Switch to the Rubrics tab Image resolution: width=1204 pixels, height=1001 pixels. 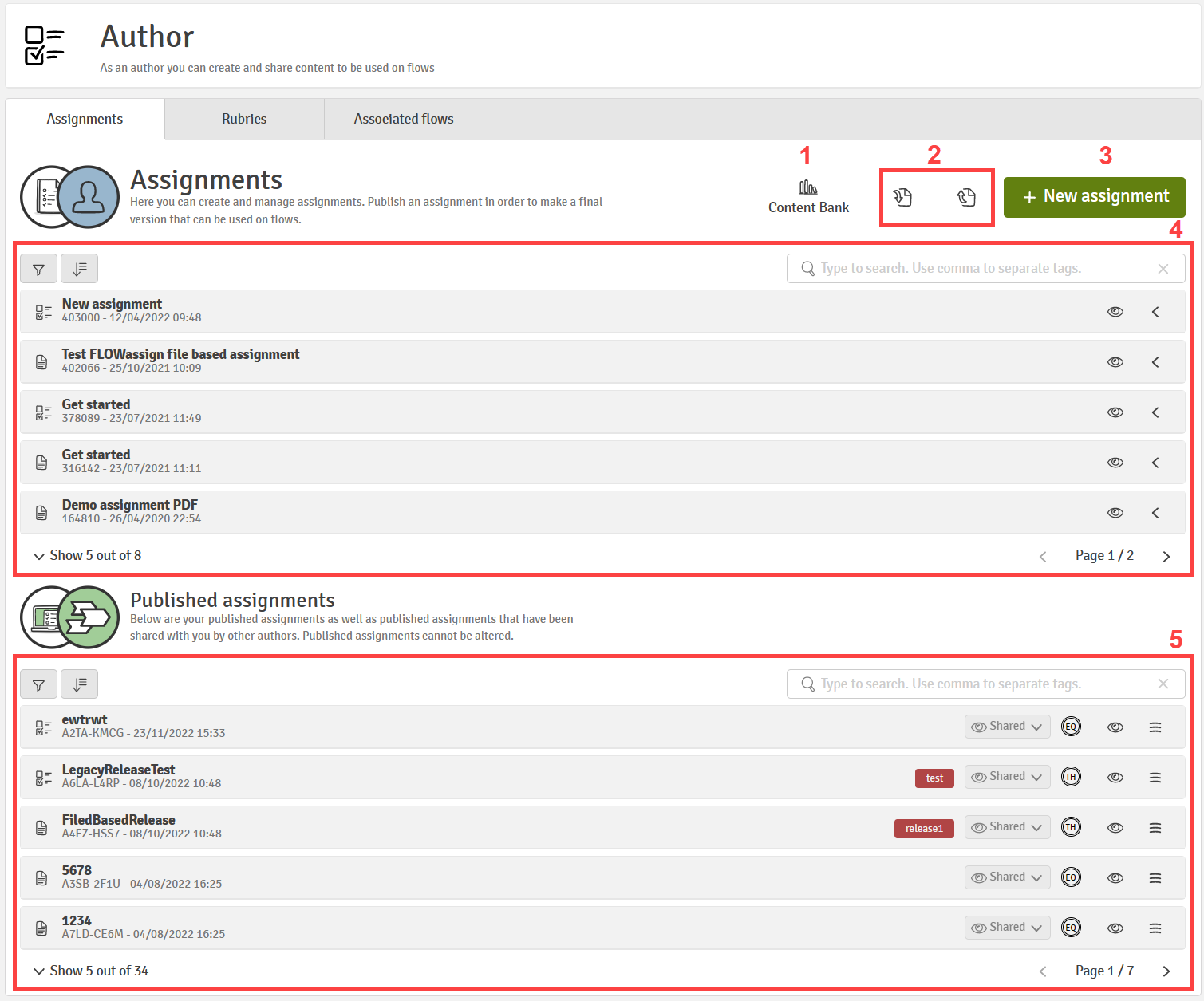point(244,119)
